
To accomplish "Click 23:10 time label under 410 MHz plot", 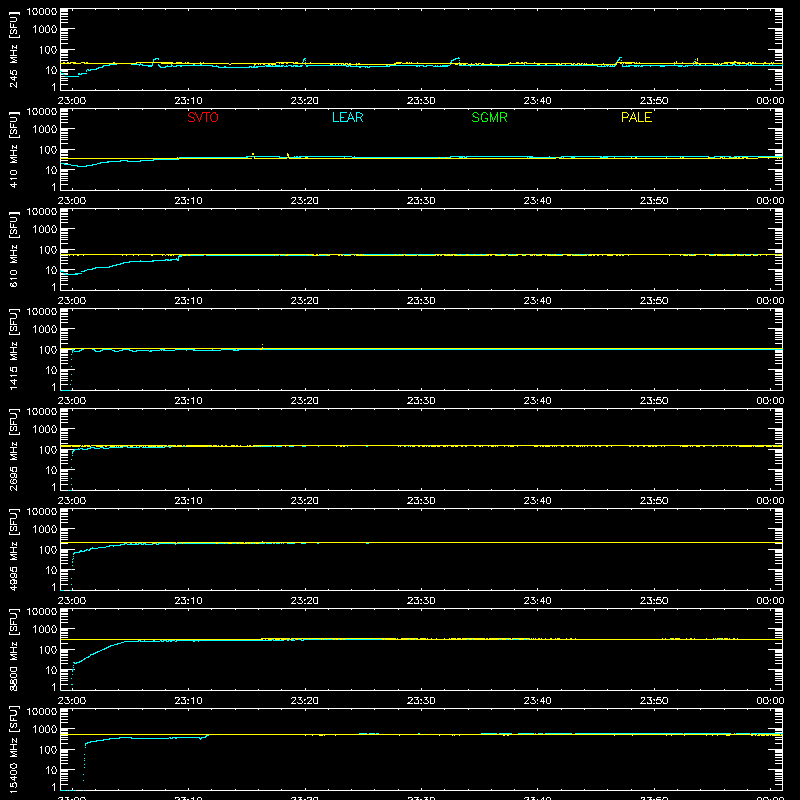I will click(x=188, y=201).
